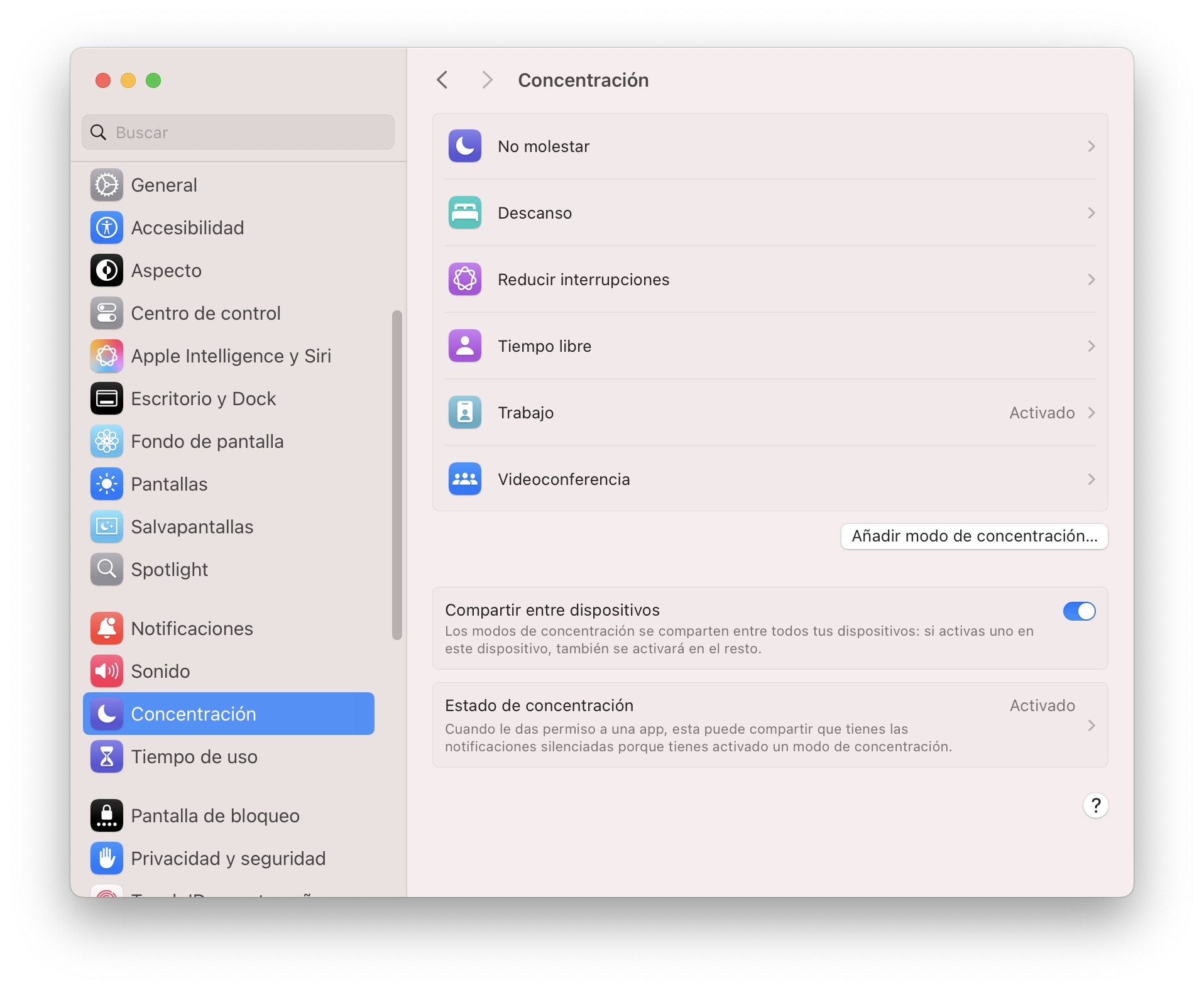Open help with the question mark button
This screenshot has width=1204, height=990.
click(x=1096, y=805)
